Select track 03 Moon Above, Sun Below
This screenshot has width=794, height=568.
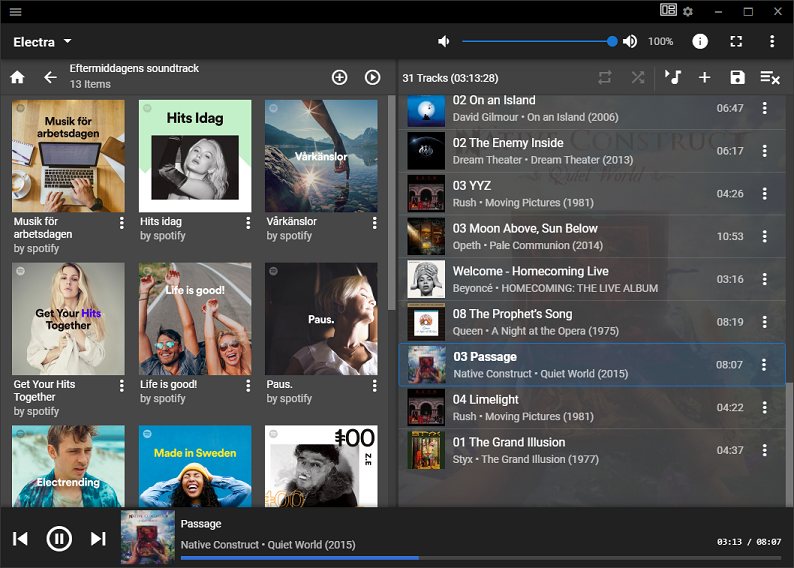pos(591,236)
